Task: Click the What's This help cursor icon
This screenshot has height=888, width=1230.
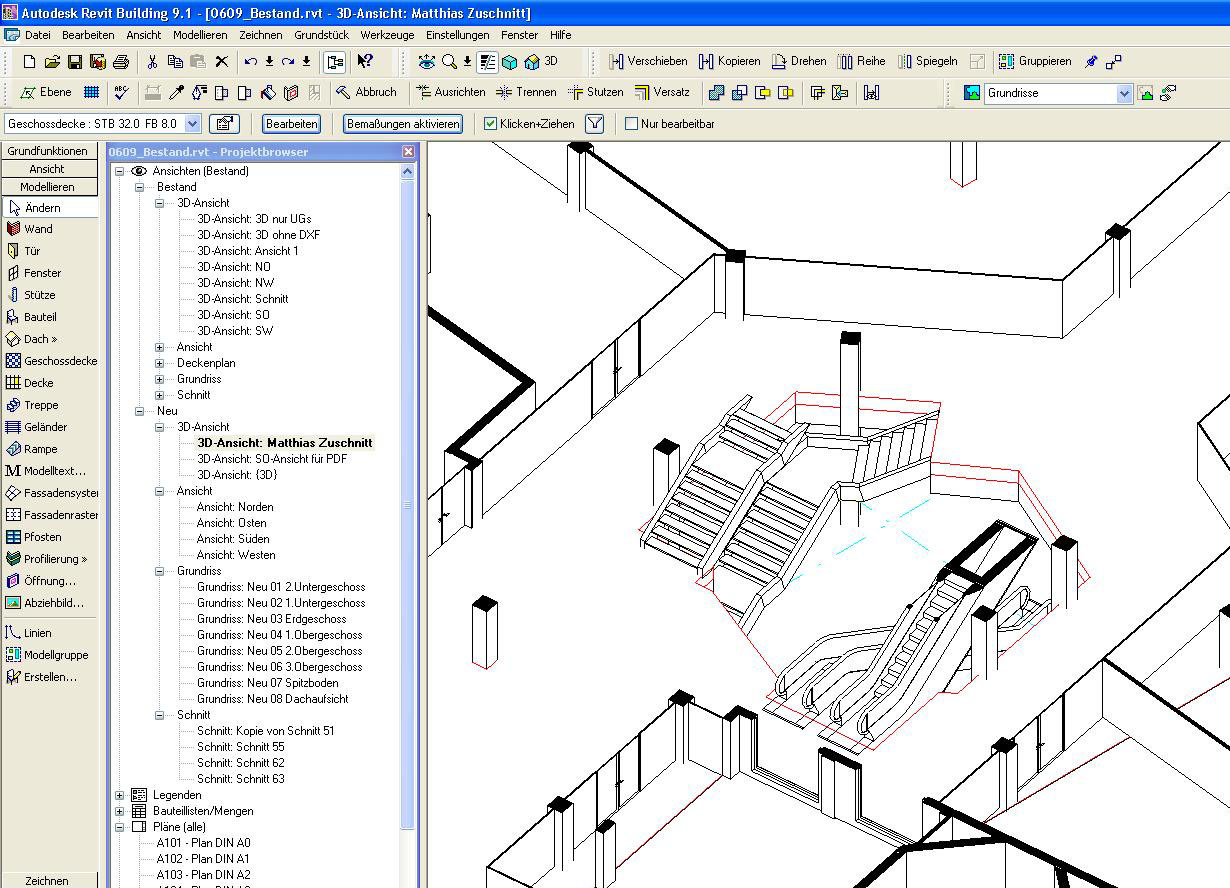Action: [x=365, y=62]
